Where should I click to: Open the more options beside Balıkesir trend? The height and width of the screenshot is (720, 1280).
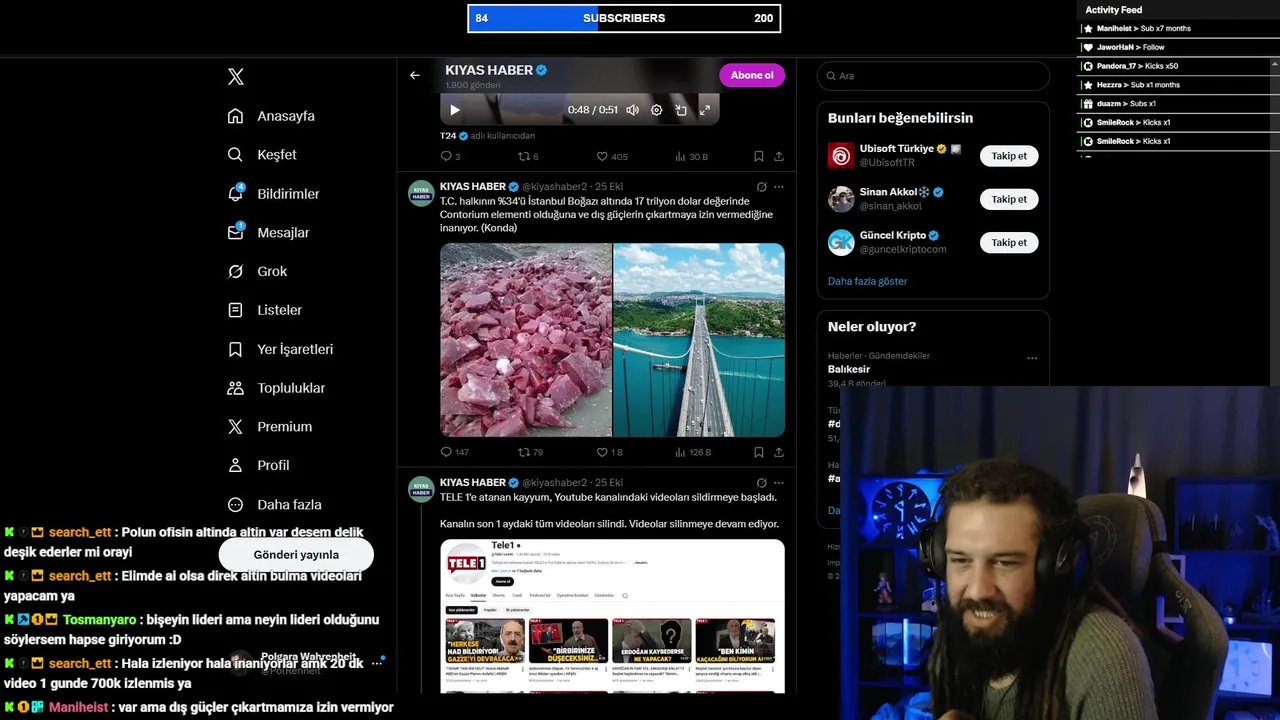(x=1032, y=358)
